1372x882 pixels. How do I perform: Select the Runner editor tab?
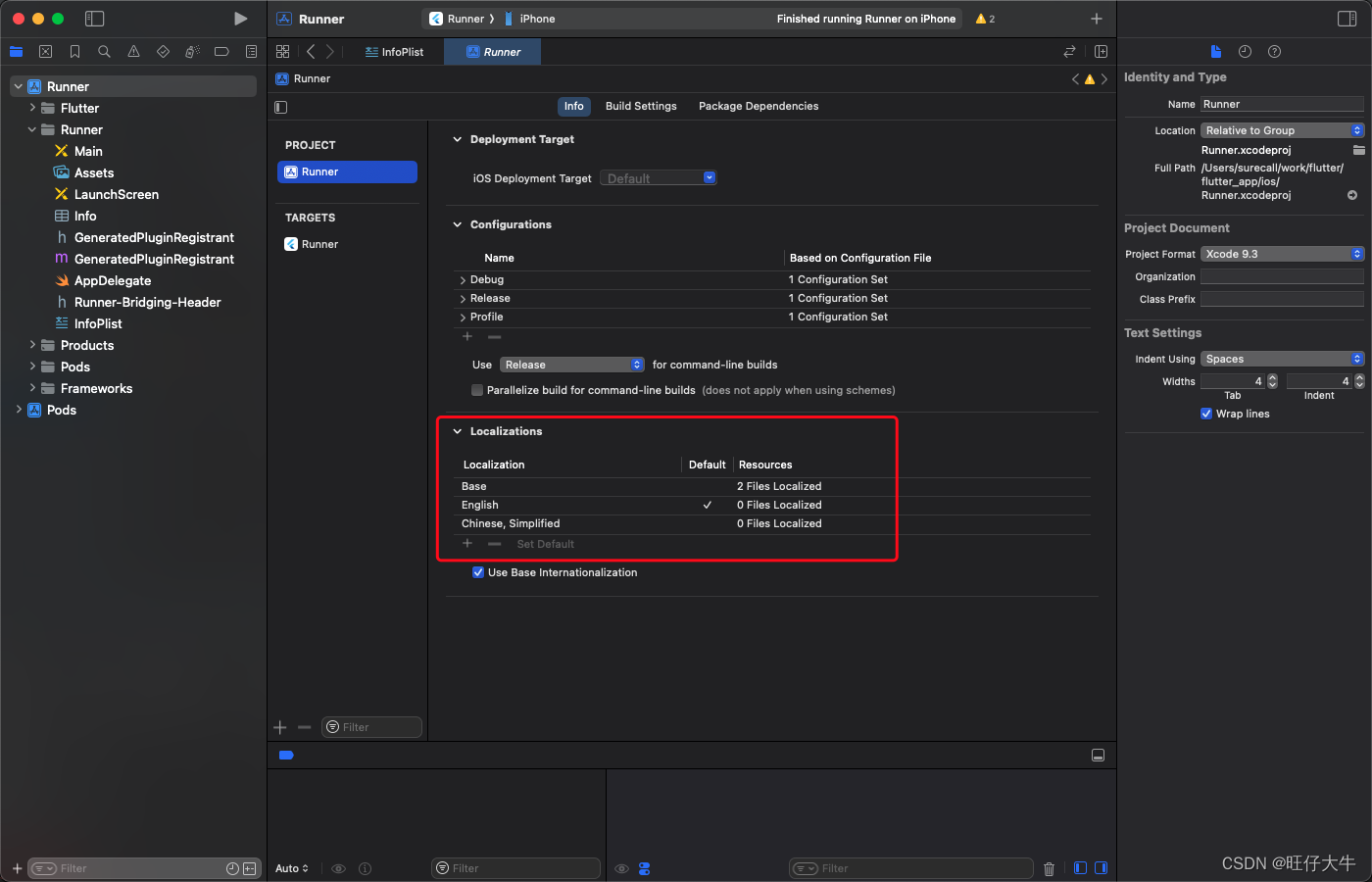[x=493, y=52]
